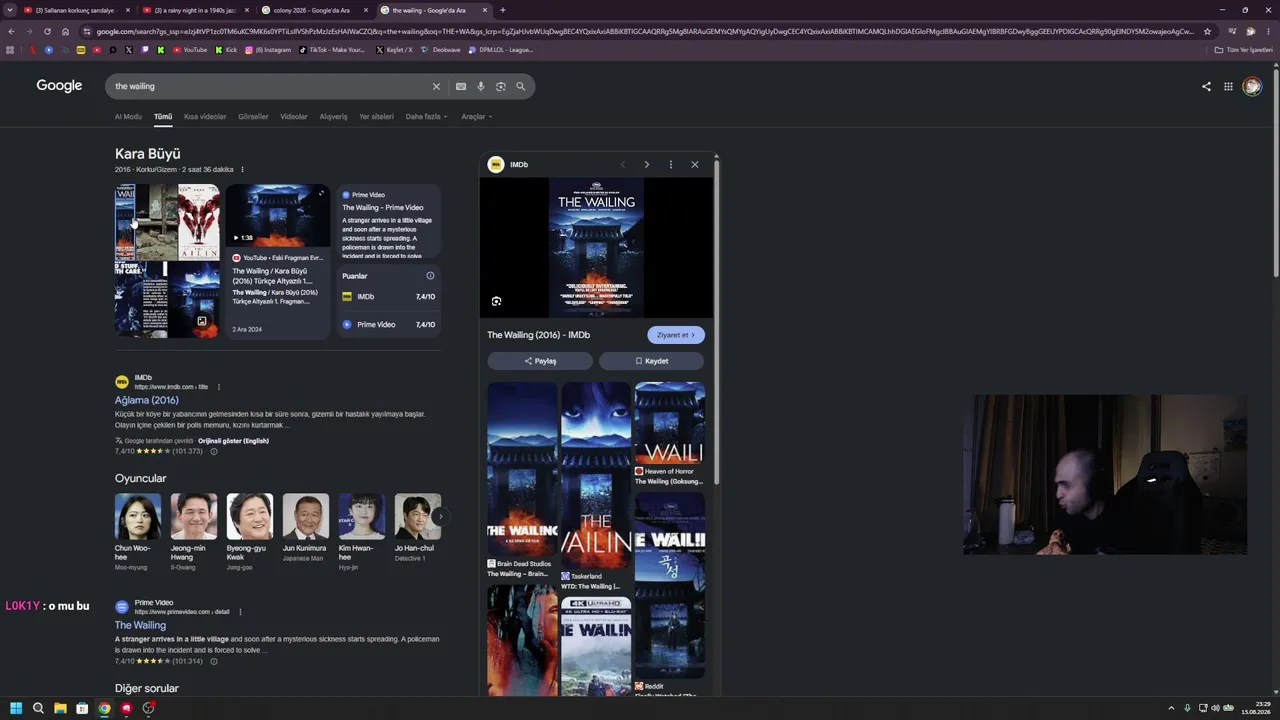Viewport: 1280px width, 720px height.
Task: Switch to the Yer siteleri tab
Action: click(376, 117)
